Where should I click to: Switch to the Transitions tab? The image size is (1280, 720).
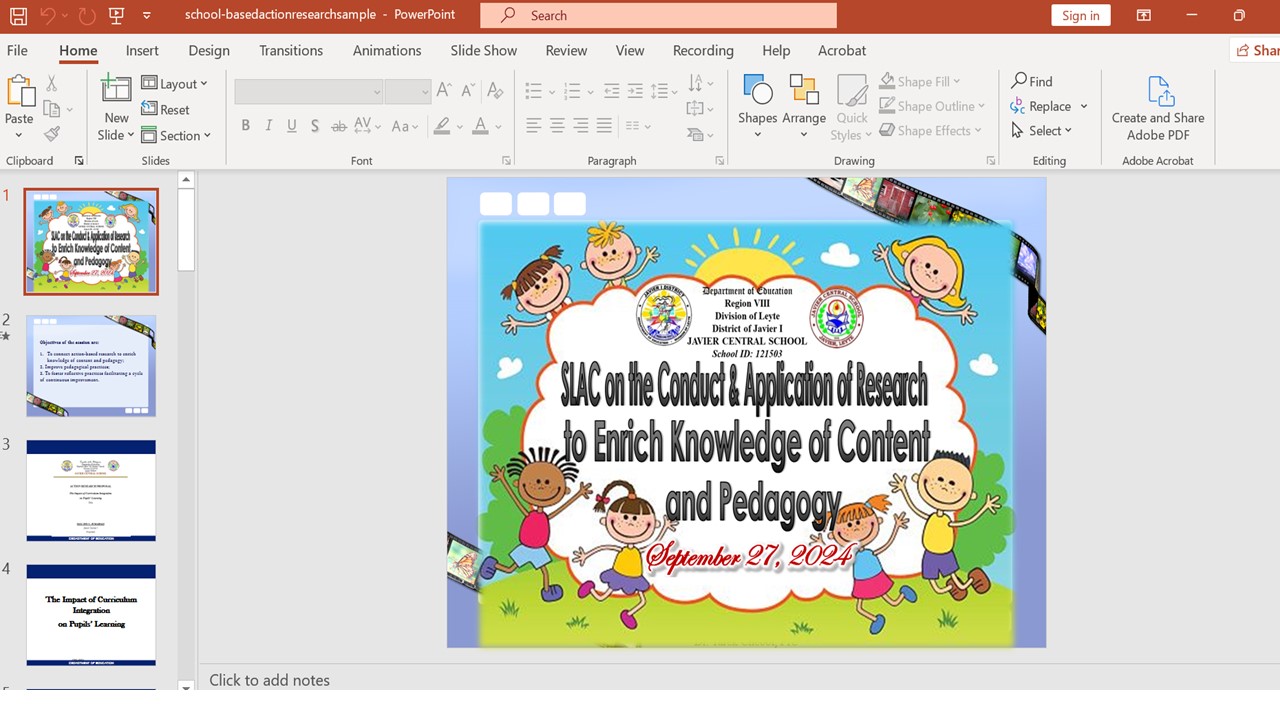[x=291, y=51]
